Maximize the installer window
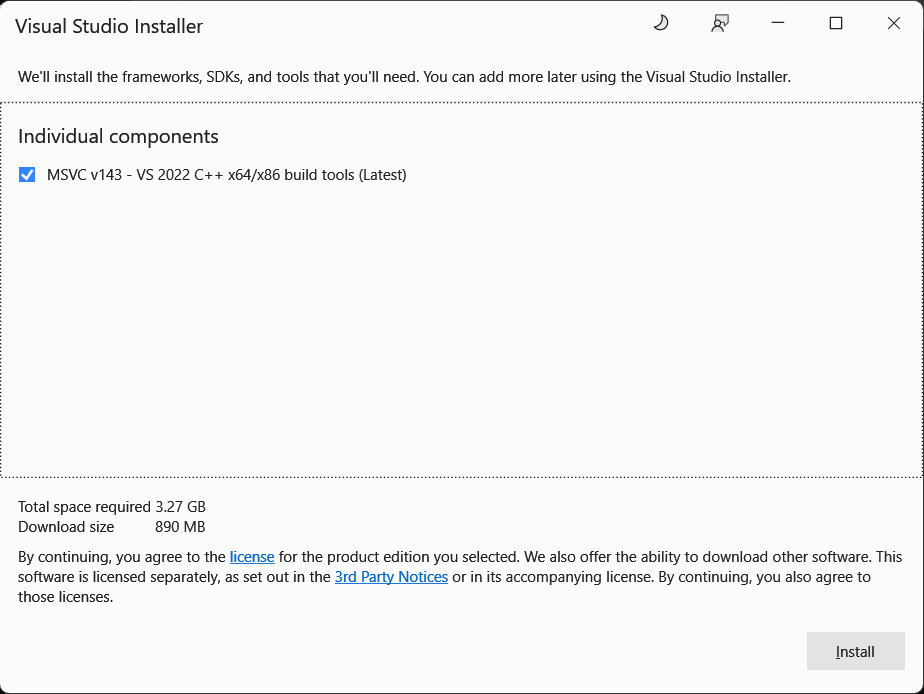Image resolution: width=924 pixels, height=694 pixels. tap(836, 24)
